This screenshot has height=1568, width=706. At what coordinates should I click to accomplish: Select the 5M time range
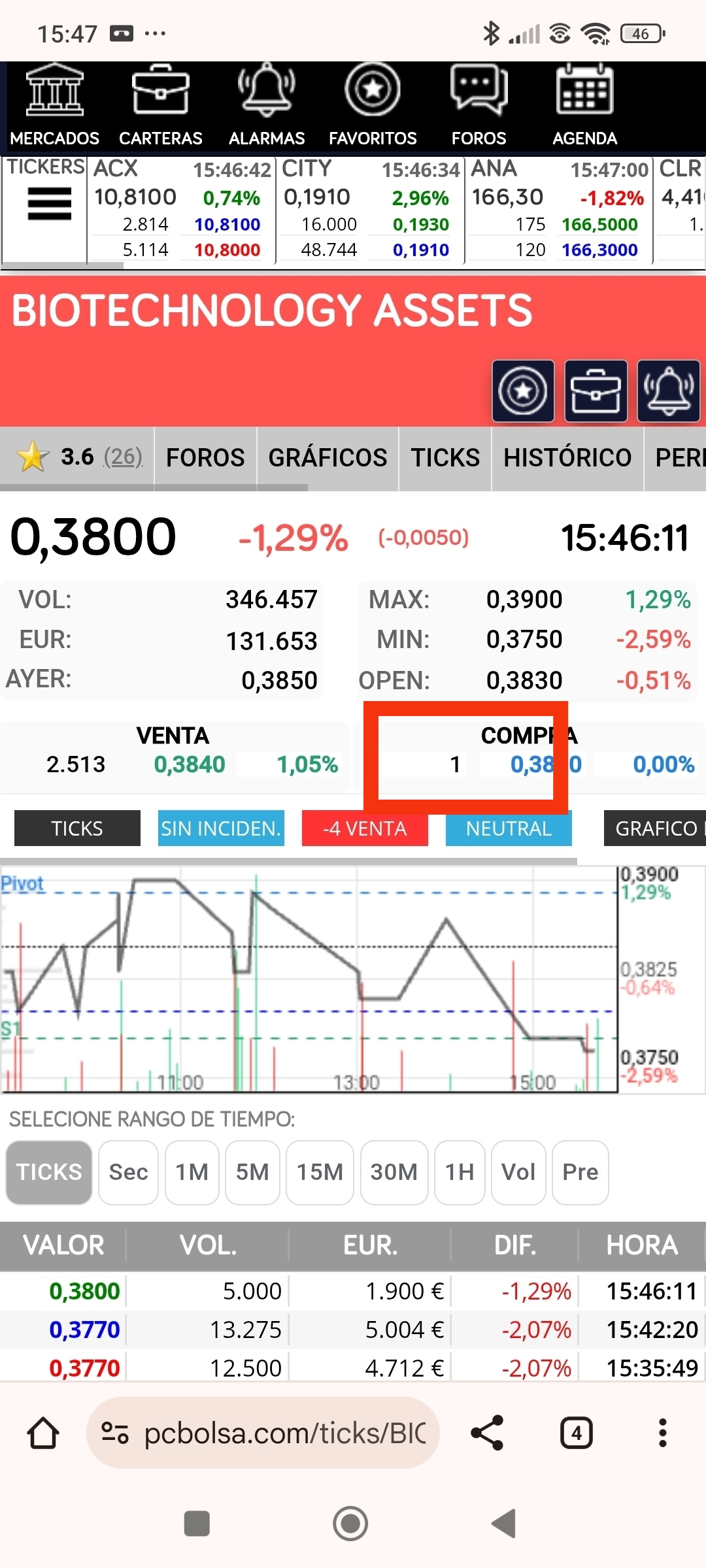coord(252,1172)
